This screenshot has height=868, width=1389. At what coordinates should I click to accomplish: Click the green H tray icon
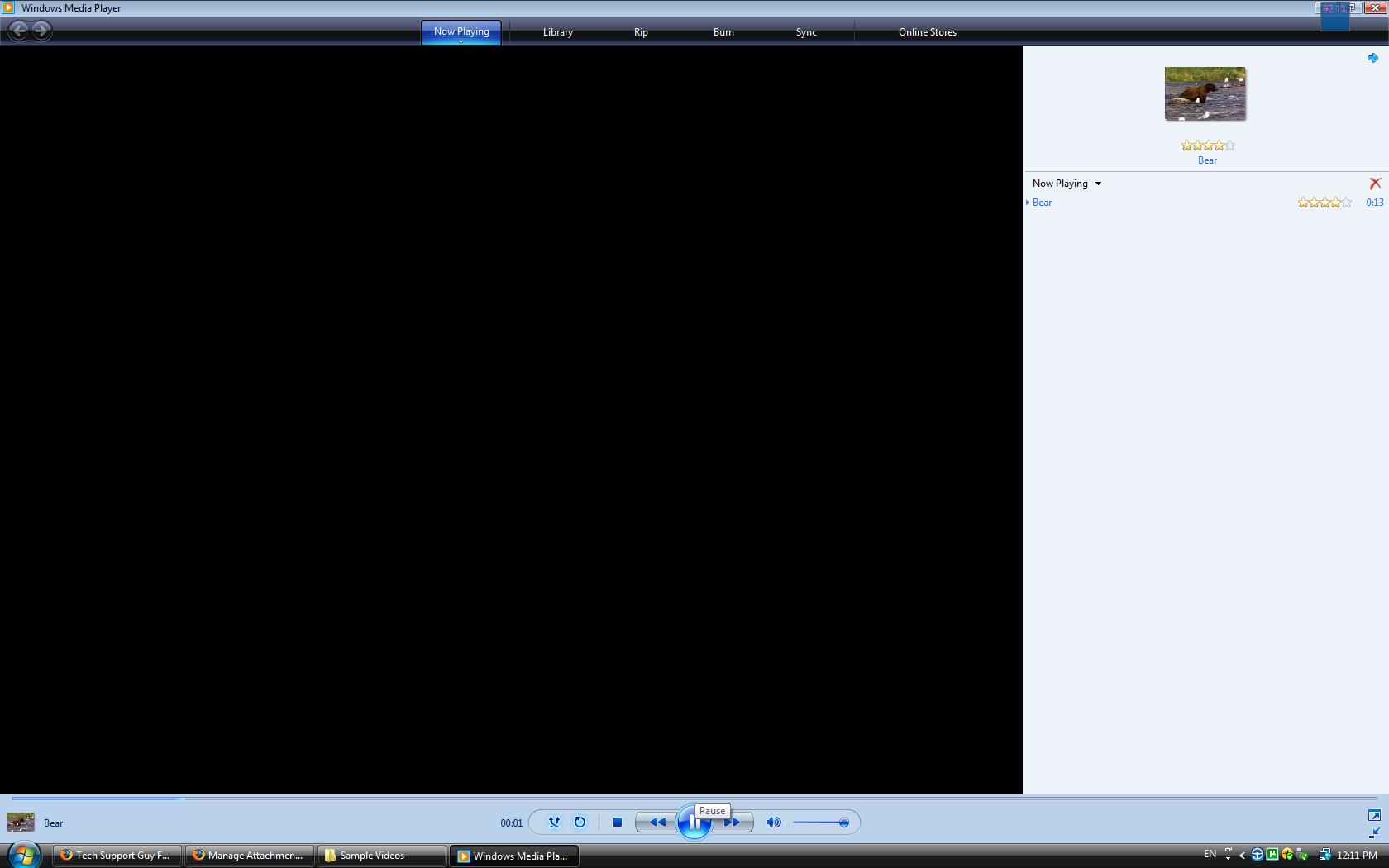[1272, 855]
